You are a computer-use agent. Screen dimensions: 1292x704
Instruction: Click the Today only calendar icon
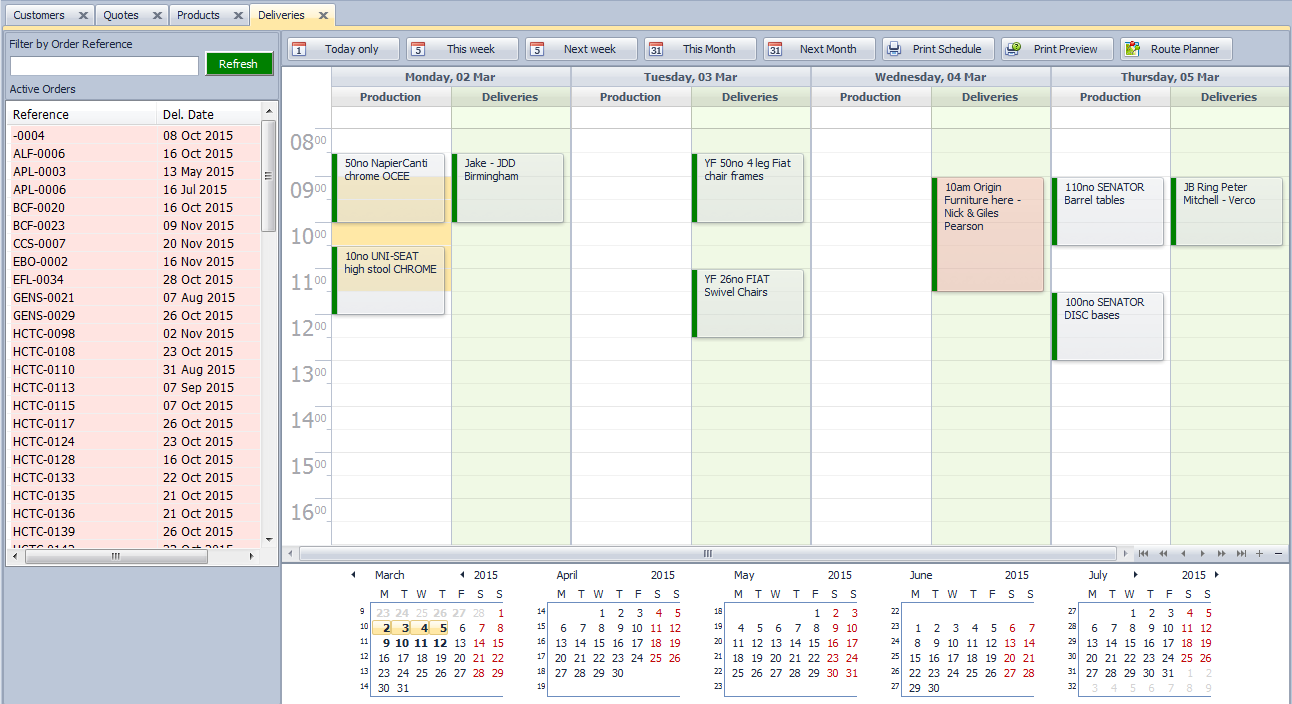[299, 49]
